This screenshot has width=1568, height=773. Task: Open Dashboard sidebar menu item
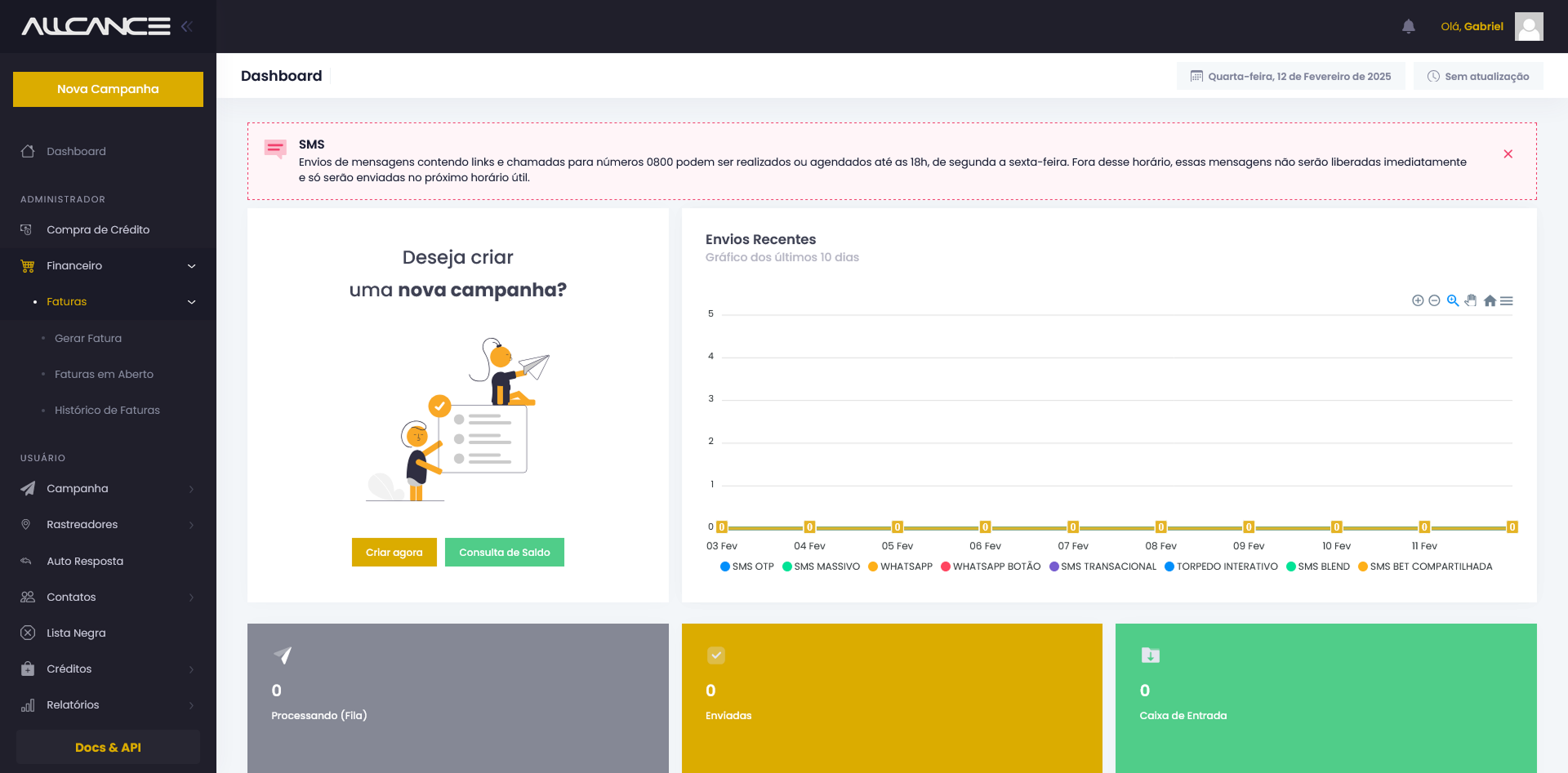[x=108, y=151]
